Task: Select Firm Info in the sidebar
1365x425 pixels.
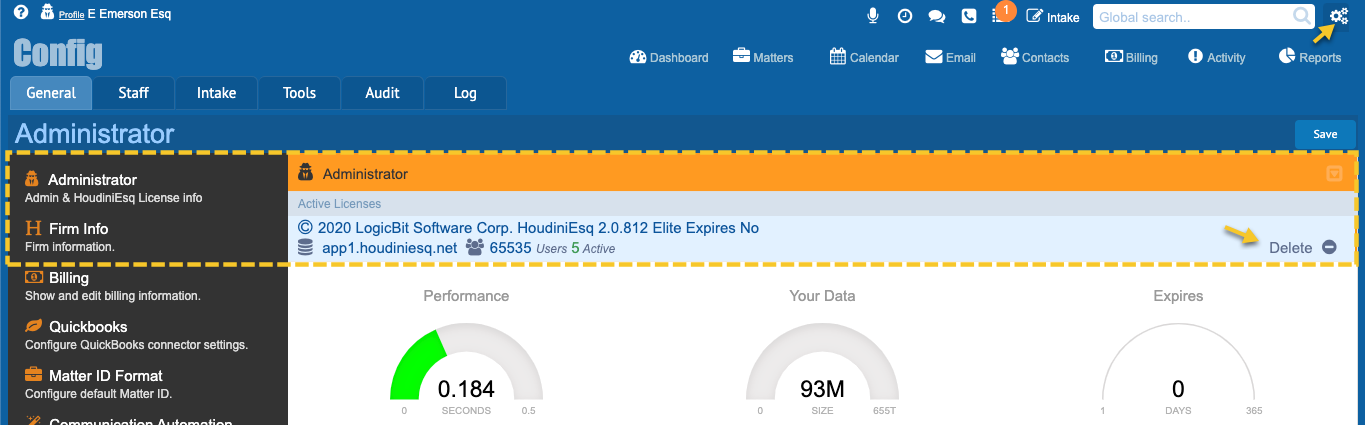Action: pos(147,236)
